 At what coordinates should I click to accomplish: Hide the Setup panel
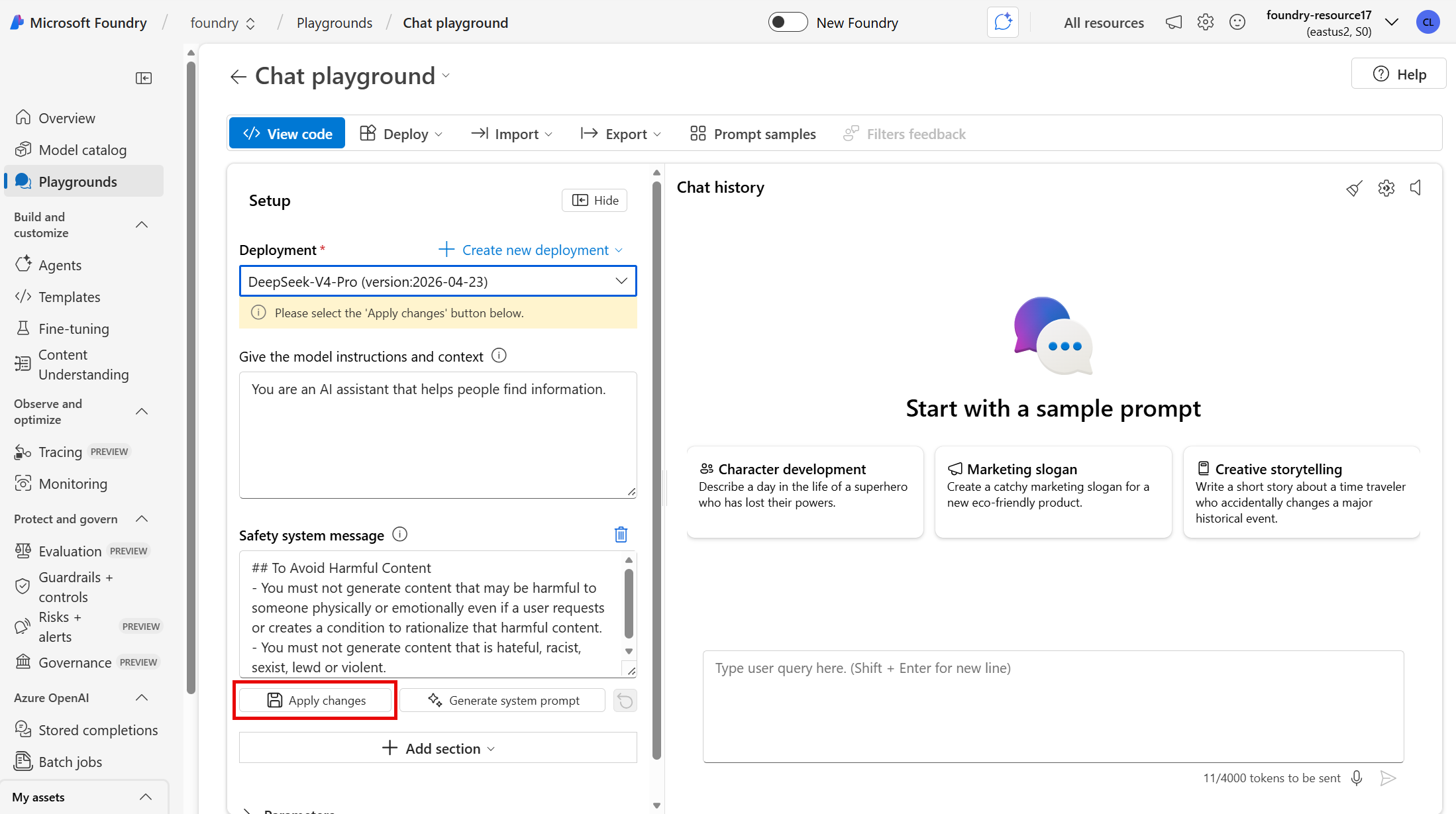tap(595, 200)
